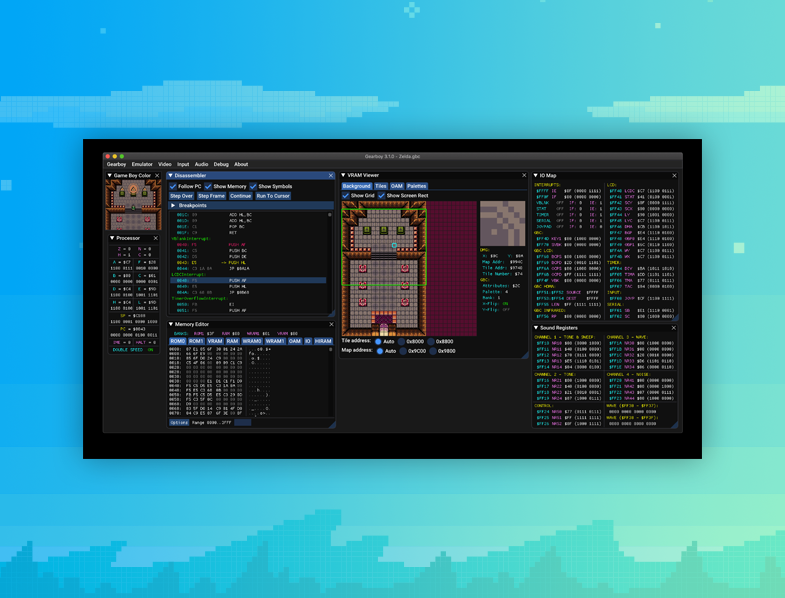Close the Memory Editor panel

click(x=331, y=325)
